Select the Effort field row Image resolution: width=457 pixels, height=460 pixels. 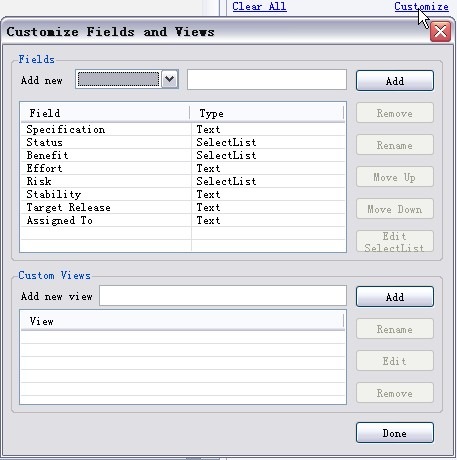click(x=183, y=168)
